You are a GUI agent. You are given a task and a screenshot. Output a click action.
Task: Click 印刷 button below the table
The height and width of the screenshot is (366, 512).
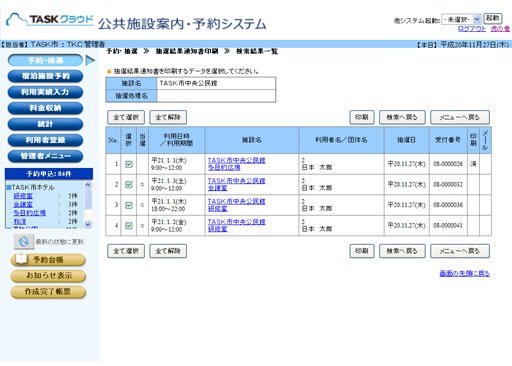pos(362,251)
